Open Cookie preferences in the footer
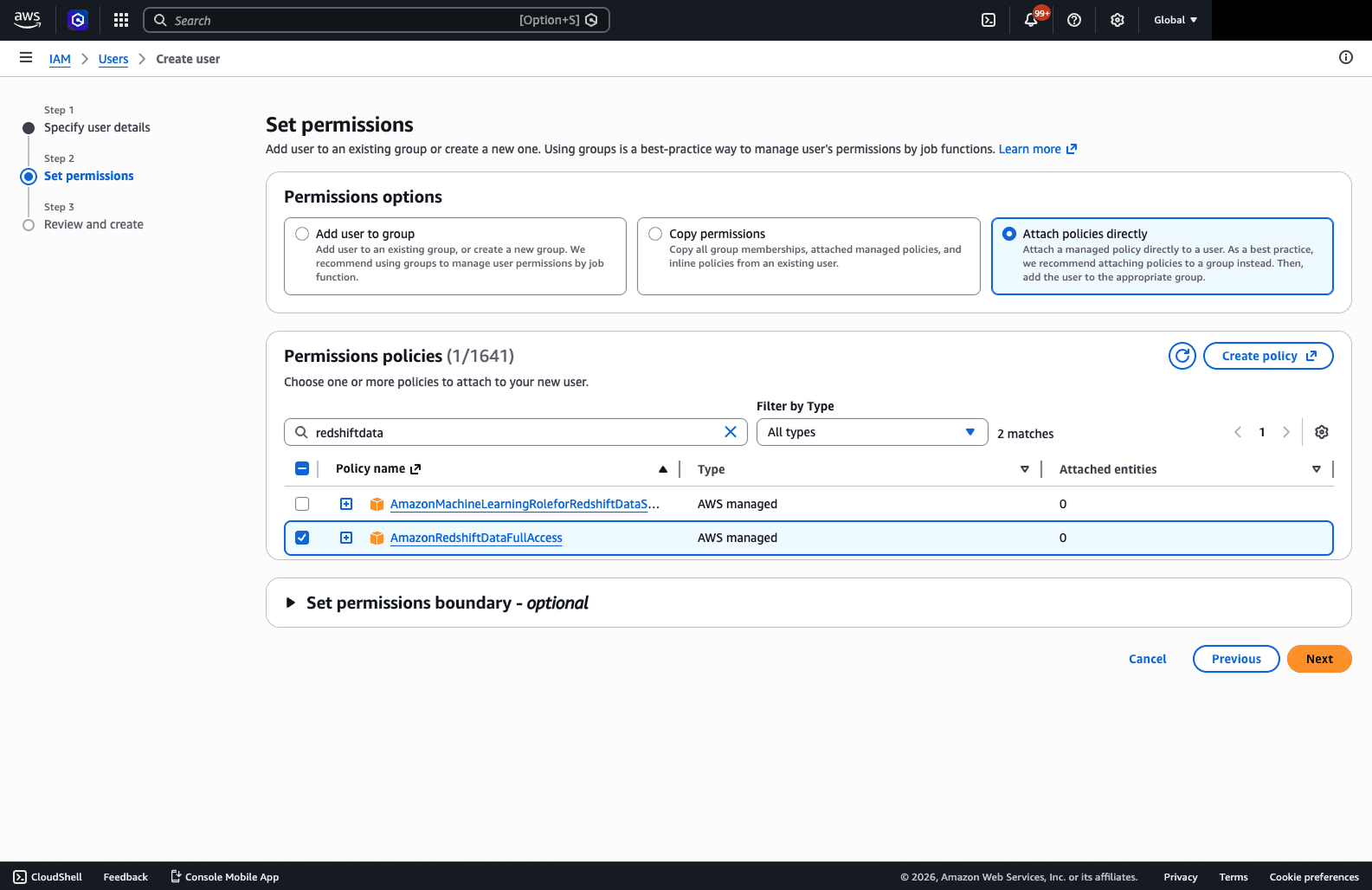 point(1314,877)
